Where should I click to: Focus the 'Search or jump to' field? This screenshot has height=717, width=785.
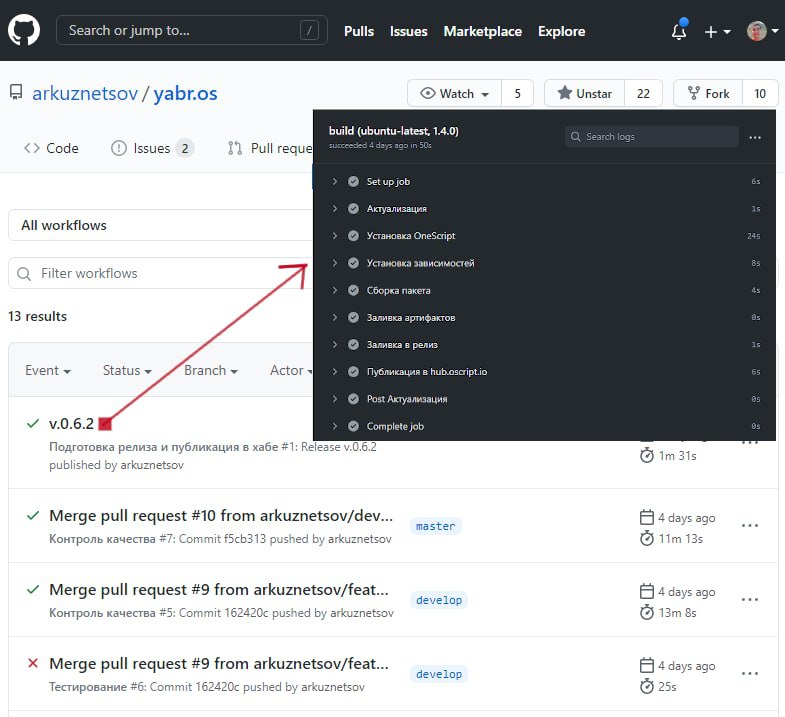click(x=192, y=30)
